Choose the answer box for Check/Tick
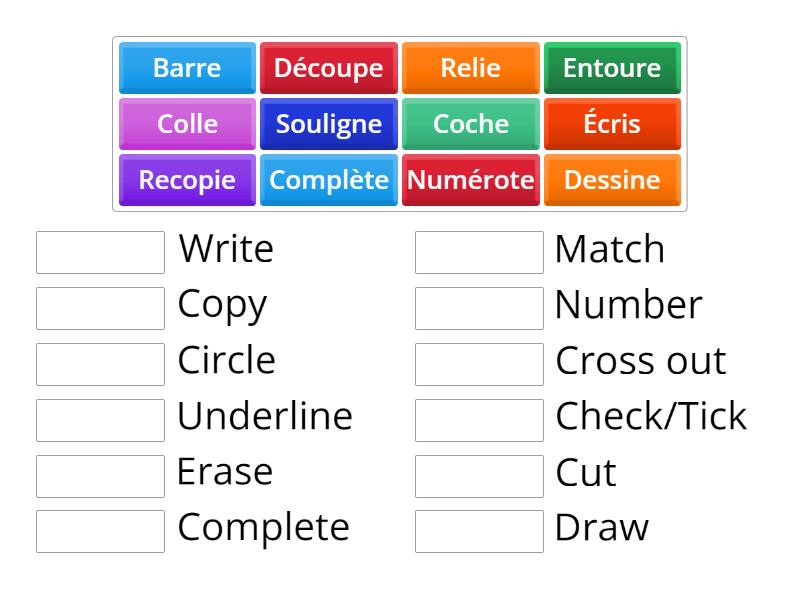Image resolution: width=800 pixels, height=600 pixels. [479, 418]
